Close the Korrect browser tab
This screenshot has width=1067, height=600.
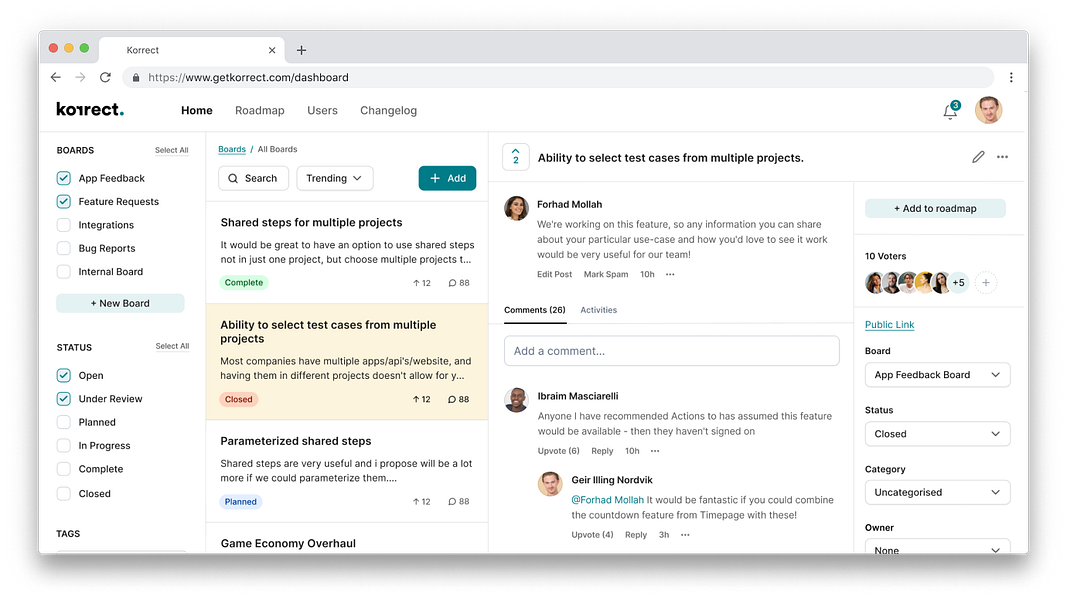tap(272, 50)
